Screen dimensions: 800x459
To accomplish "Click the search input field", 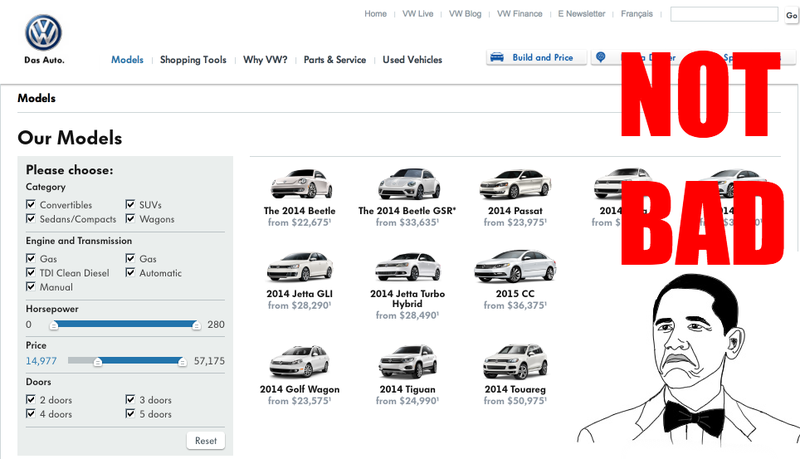I will coord(724,14).
